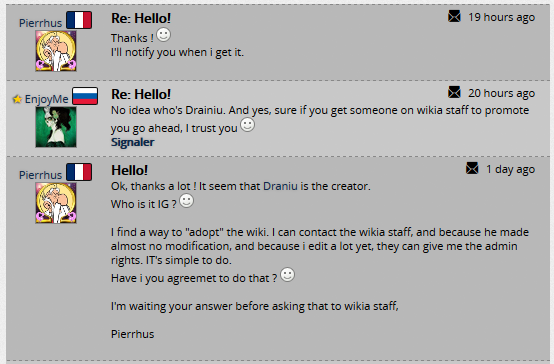Click smiley after 'Thanks !'
This screenshot has width=554, height=364.
point(163,35)
